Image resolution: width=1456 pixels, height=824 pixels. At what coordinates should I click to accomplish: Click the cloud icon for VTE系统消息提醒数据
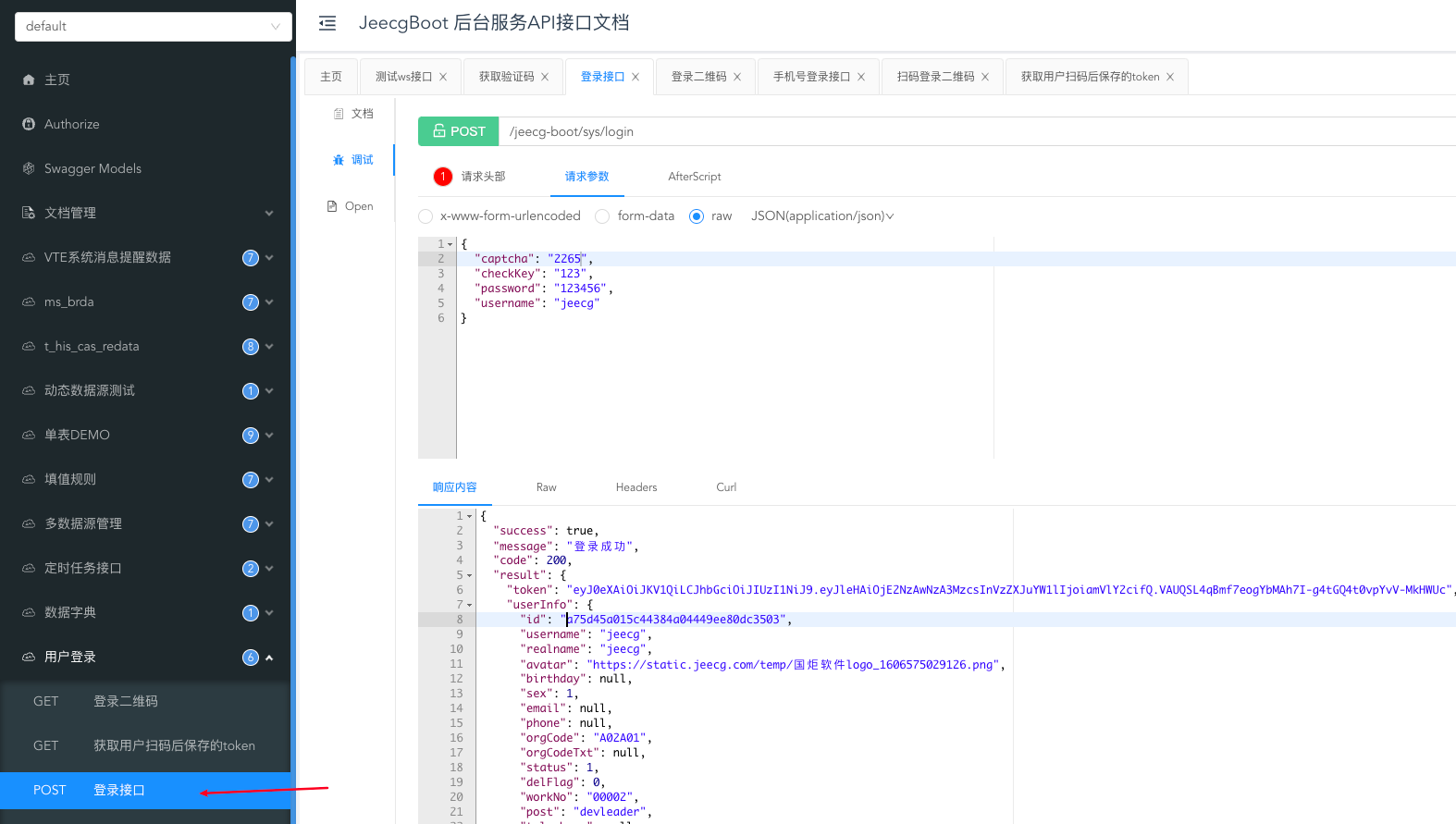(x=29, y=257)
